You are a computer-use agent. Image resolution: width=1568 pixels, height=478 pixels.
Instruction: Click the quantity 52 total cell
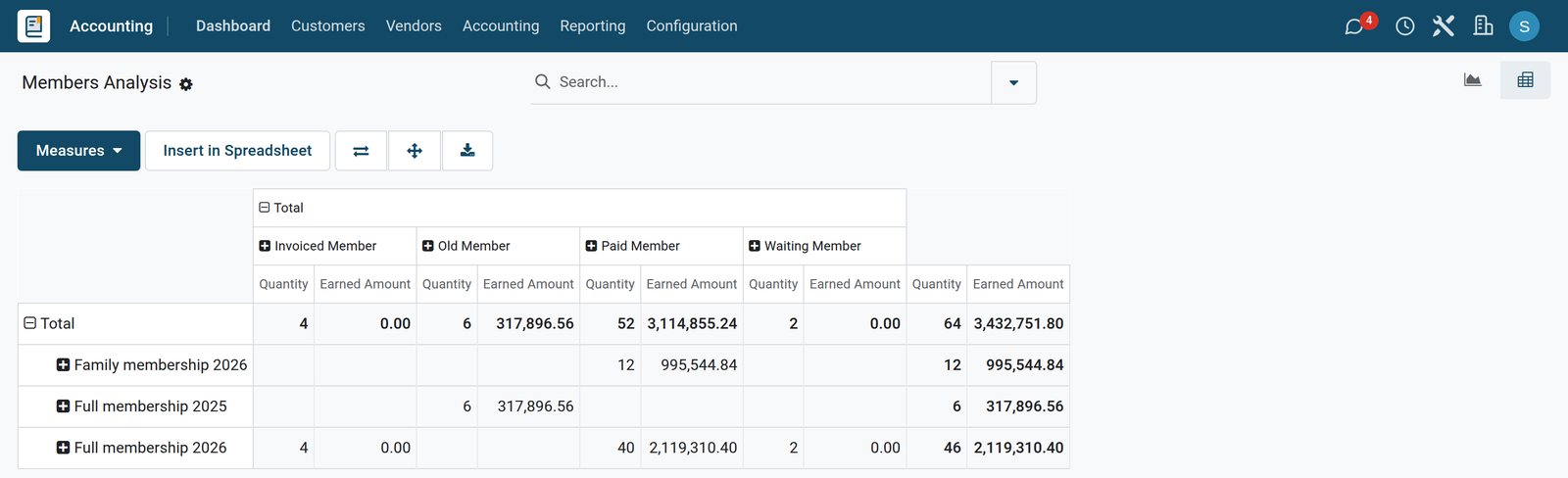click(x=611, y=323)
